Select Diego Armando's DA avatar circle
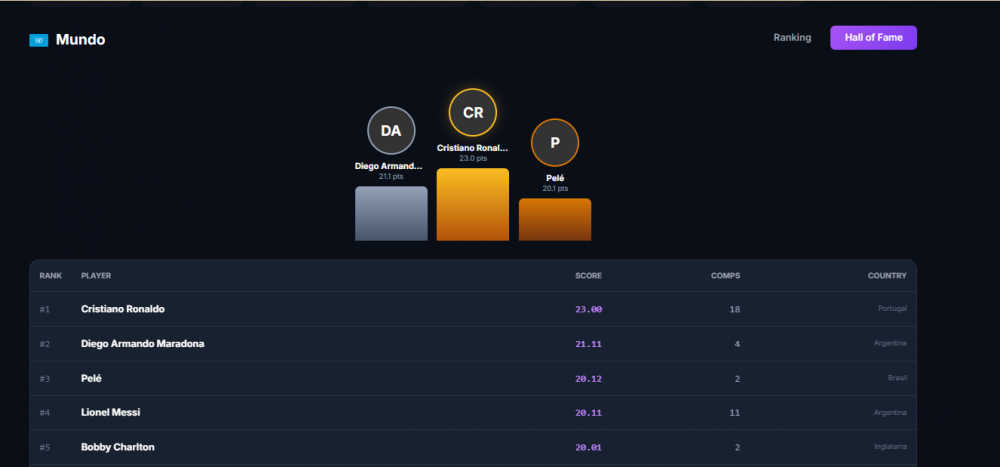This screenshot has height=467, width=1000. click(x=391, y=131)
